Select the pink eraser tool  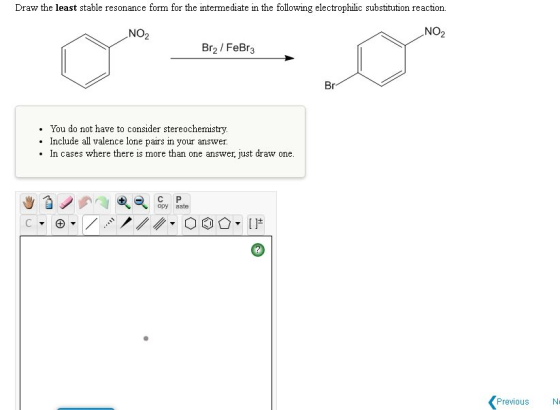pyautogui.click(x=66, y=202)
